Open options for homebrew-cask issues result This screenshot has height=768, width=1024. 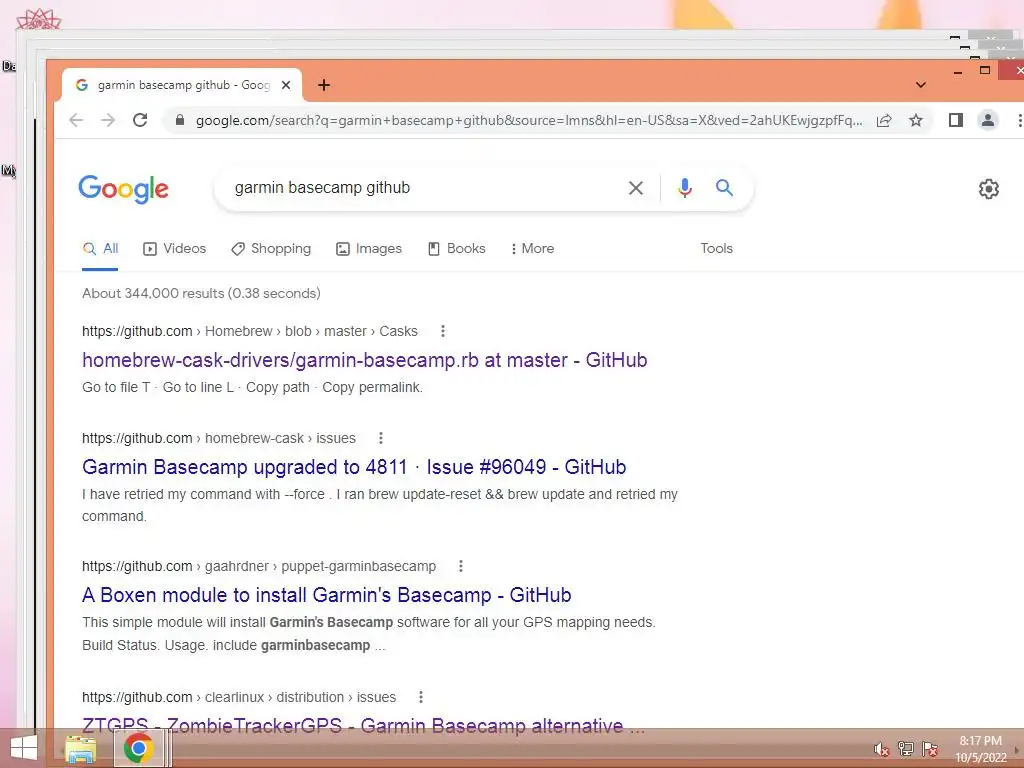pyautogui.click(x=381, y=438)
